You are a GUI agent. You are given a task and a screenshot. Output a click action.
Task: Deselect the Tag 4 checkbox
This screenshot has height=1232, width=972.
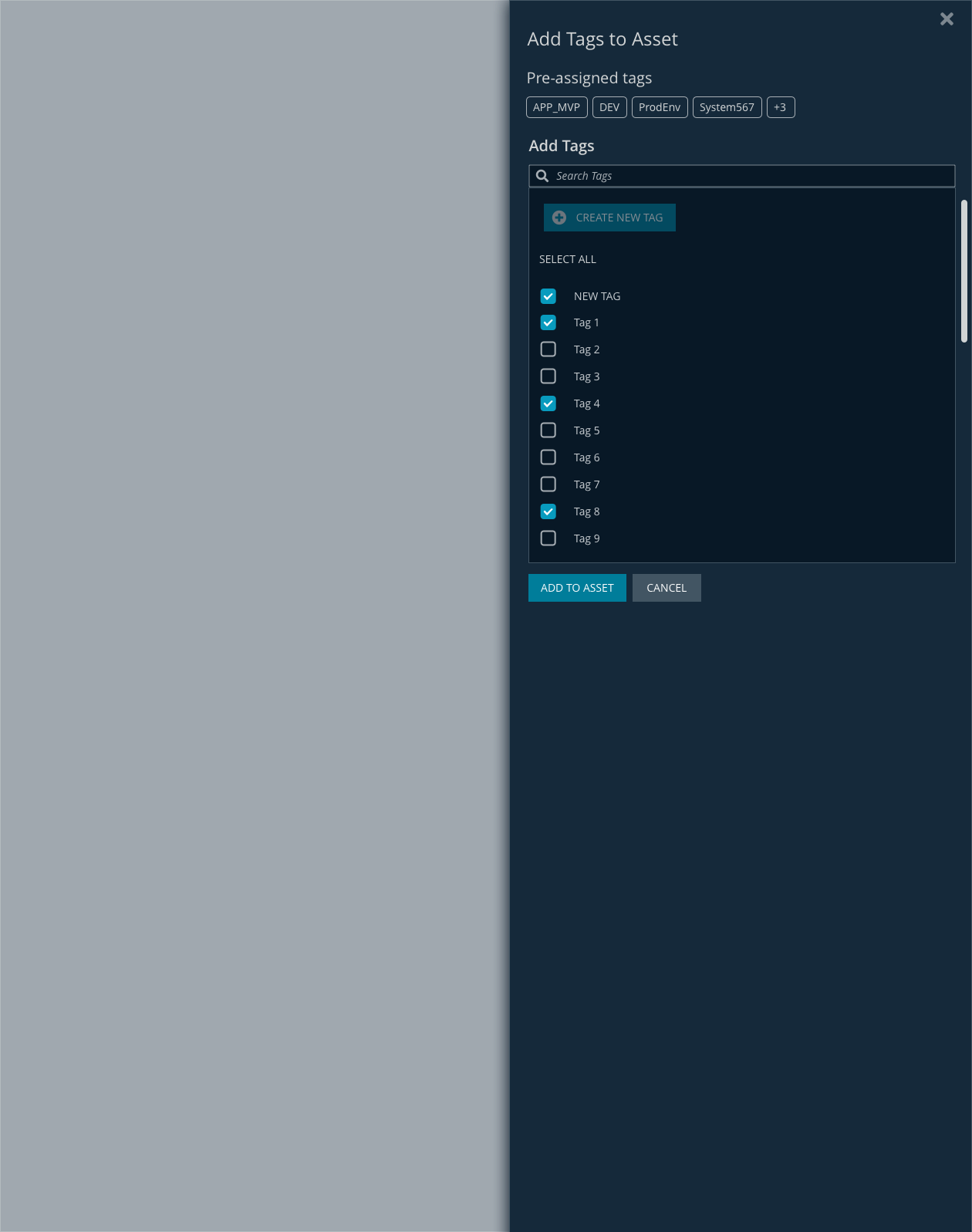point(548,403)
